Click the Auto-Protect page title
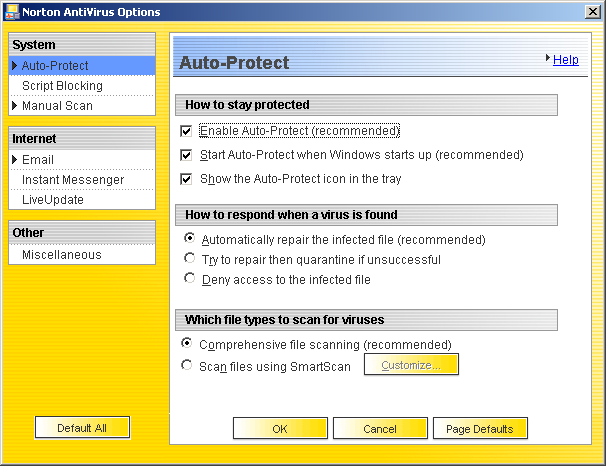606x466 pixels. 234,63
